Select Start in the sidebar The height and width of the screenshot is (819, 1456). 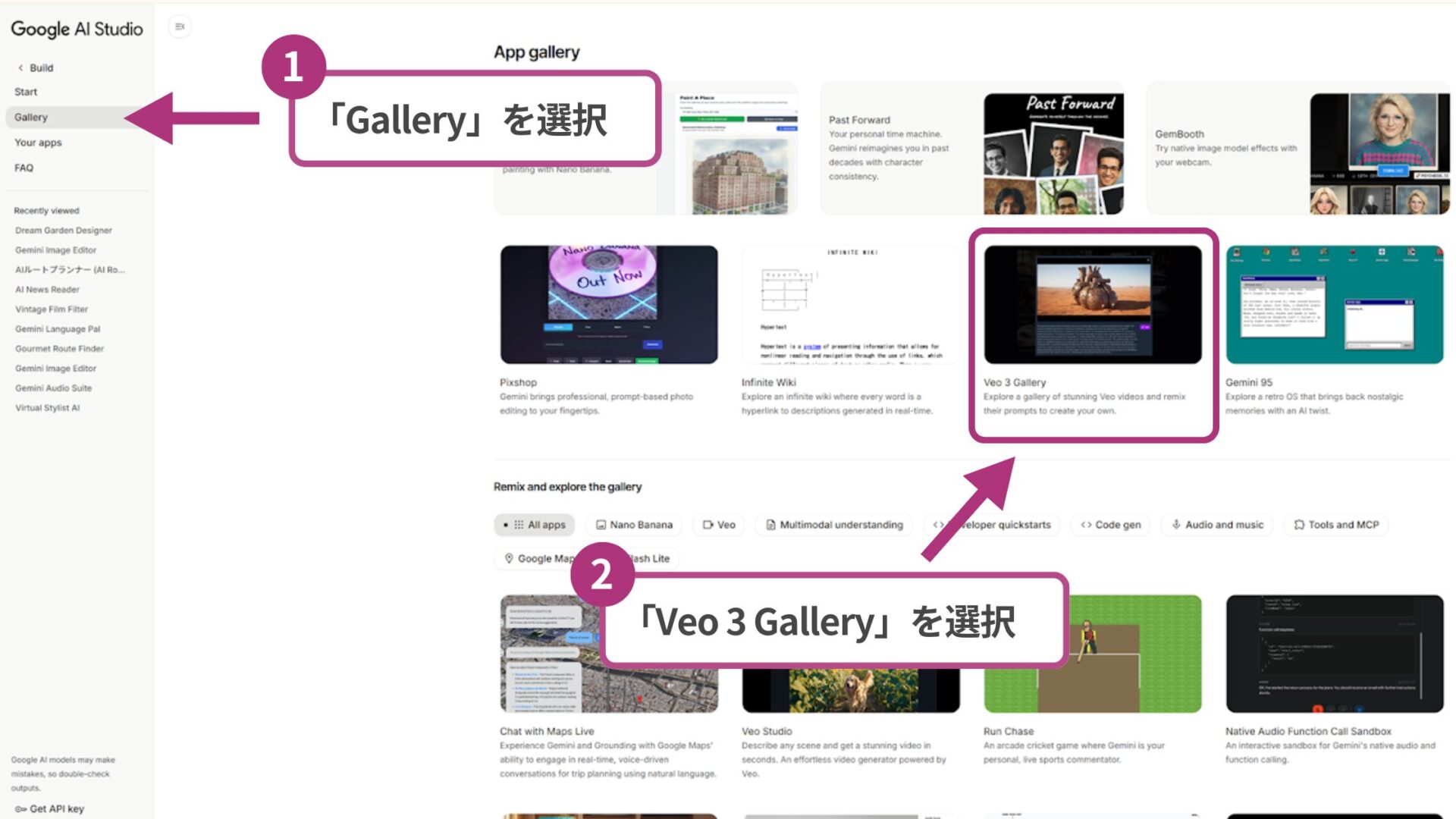[26, 92]
